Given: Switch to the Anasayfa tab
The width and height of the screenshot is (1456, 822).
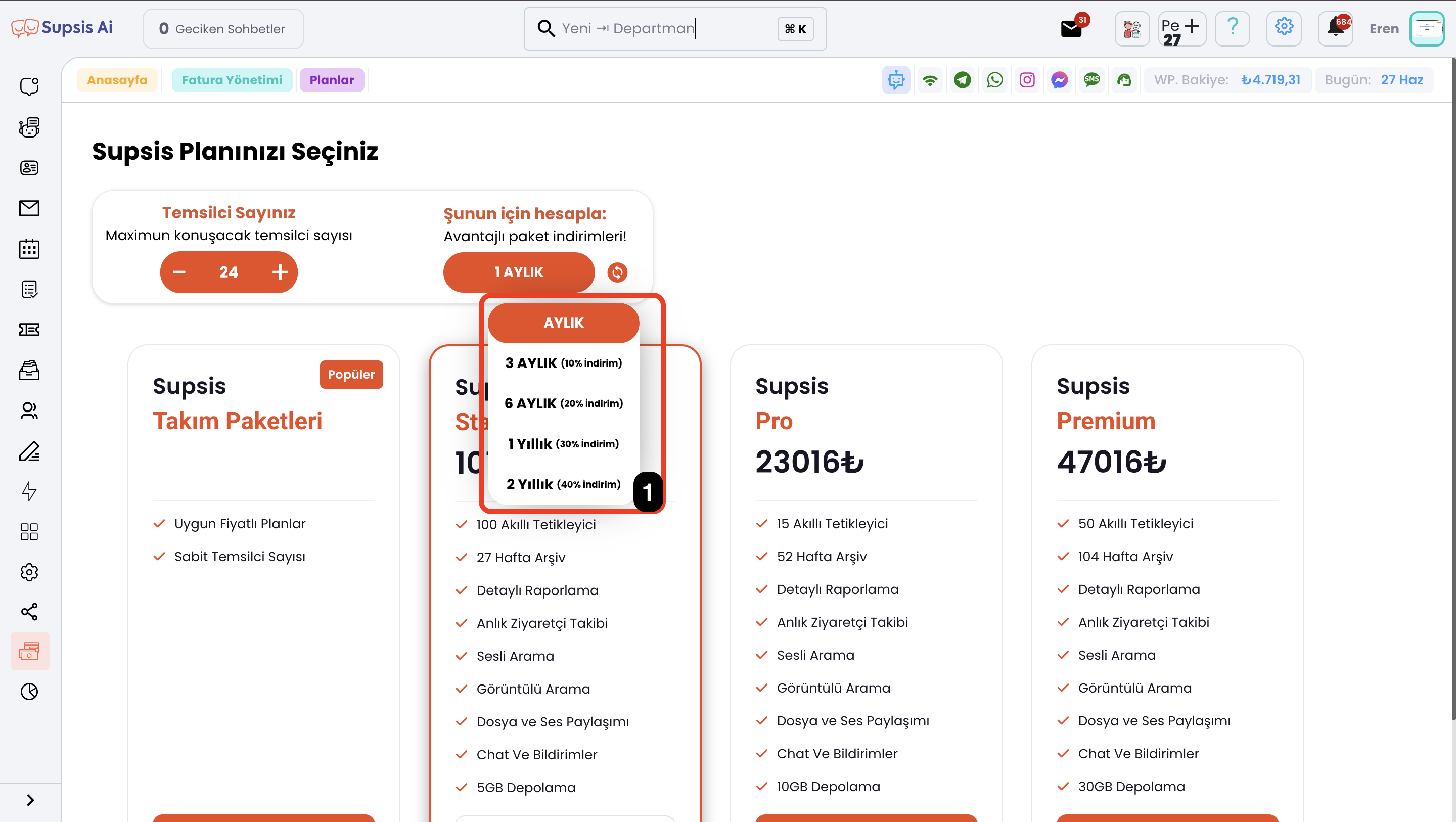Looking at the screenshot, I should click(117, 80).
